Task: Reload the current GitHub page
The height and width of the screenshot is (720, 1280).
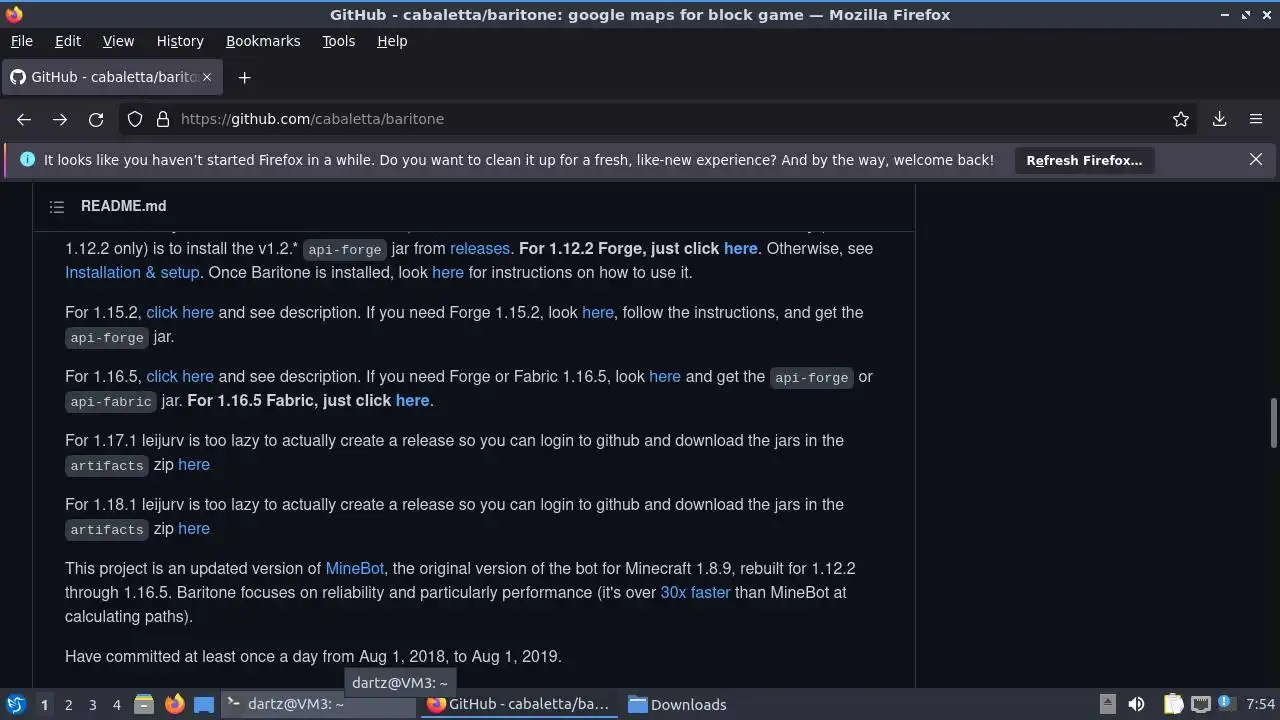Action: click(x=96, y=119)
